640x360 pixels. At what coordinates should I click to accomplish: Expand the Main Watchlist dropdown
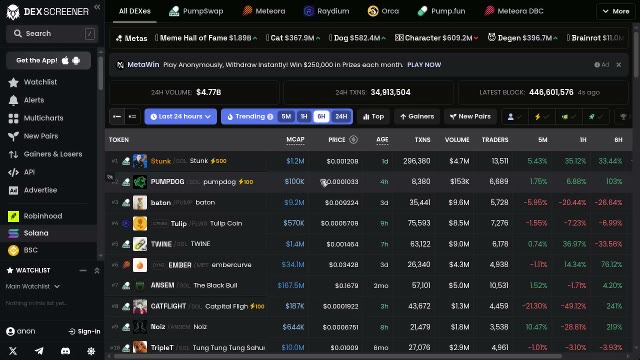coord(33,287)
